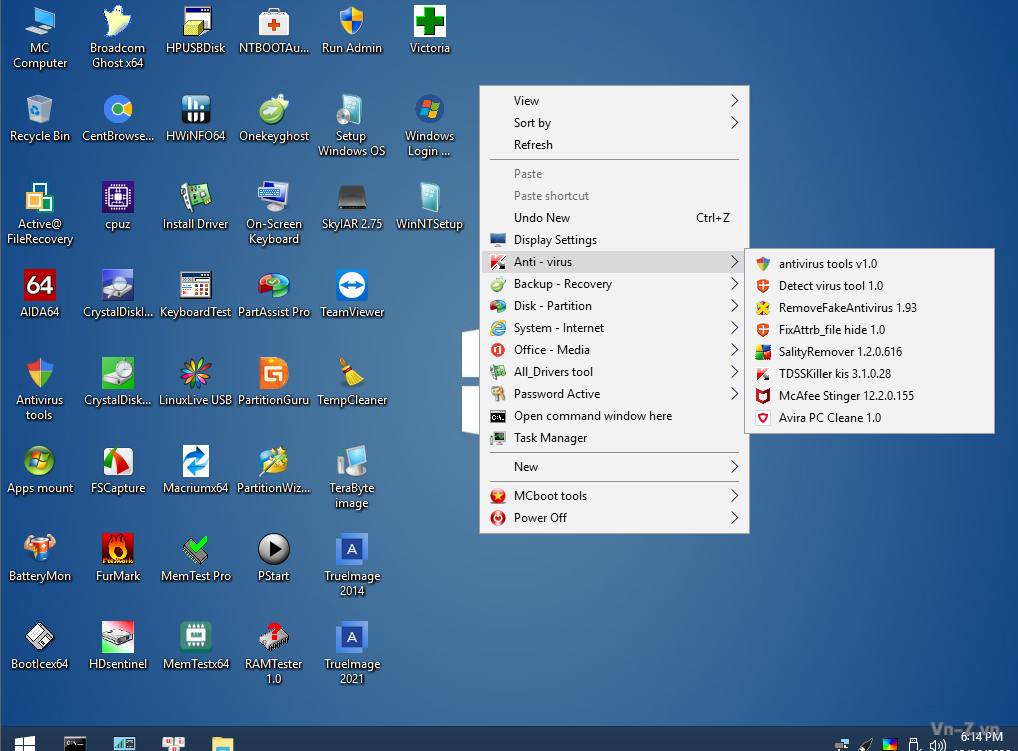Open the Windows Start button

[25, 743]
